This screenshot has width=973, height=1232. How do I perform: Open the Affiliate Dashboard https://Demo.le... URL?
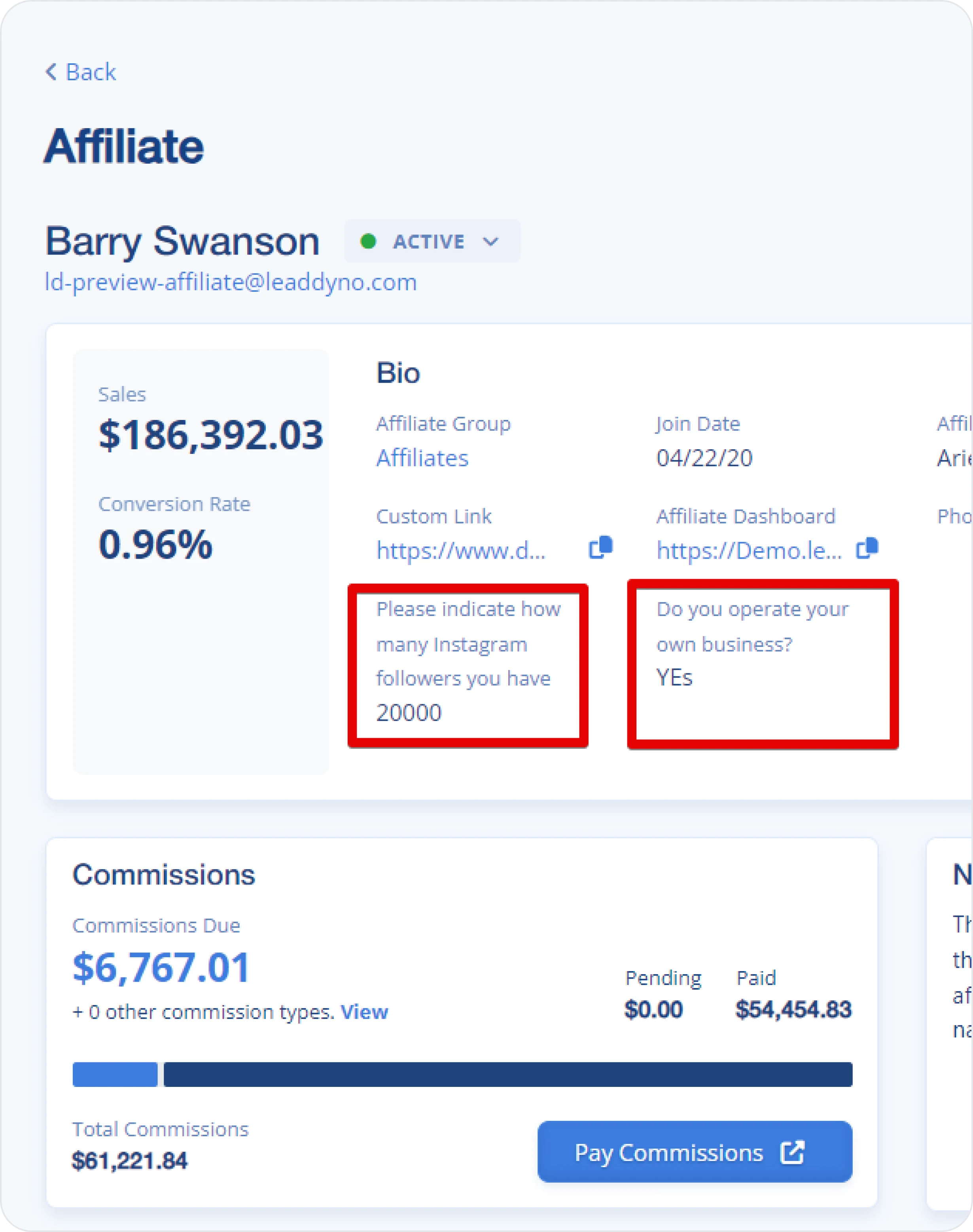[749, 550]
